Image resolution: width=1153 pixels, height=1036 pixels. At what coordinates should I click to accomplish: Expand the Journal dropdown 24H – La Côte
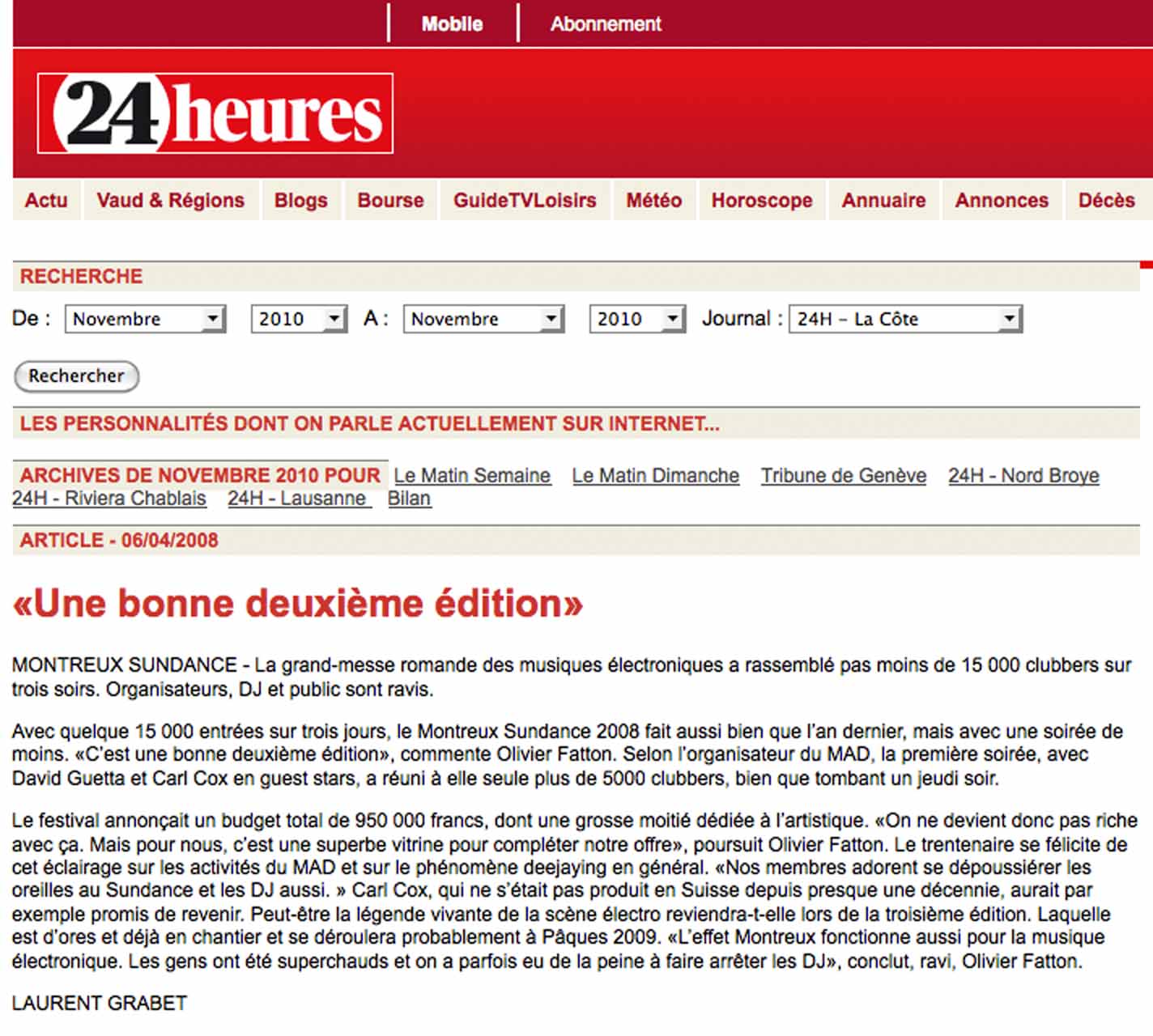[905, 319]
